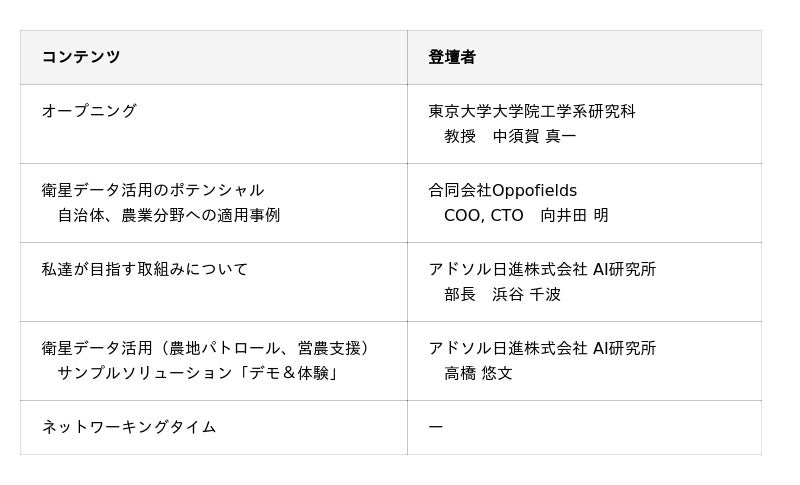Screen dimensions: 800x485
Task: Click the ネットワーキングタイム row text
Action: click(129, 427)
